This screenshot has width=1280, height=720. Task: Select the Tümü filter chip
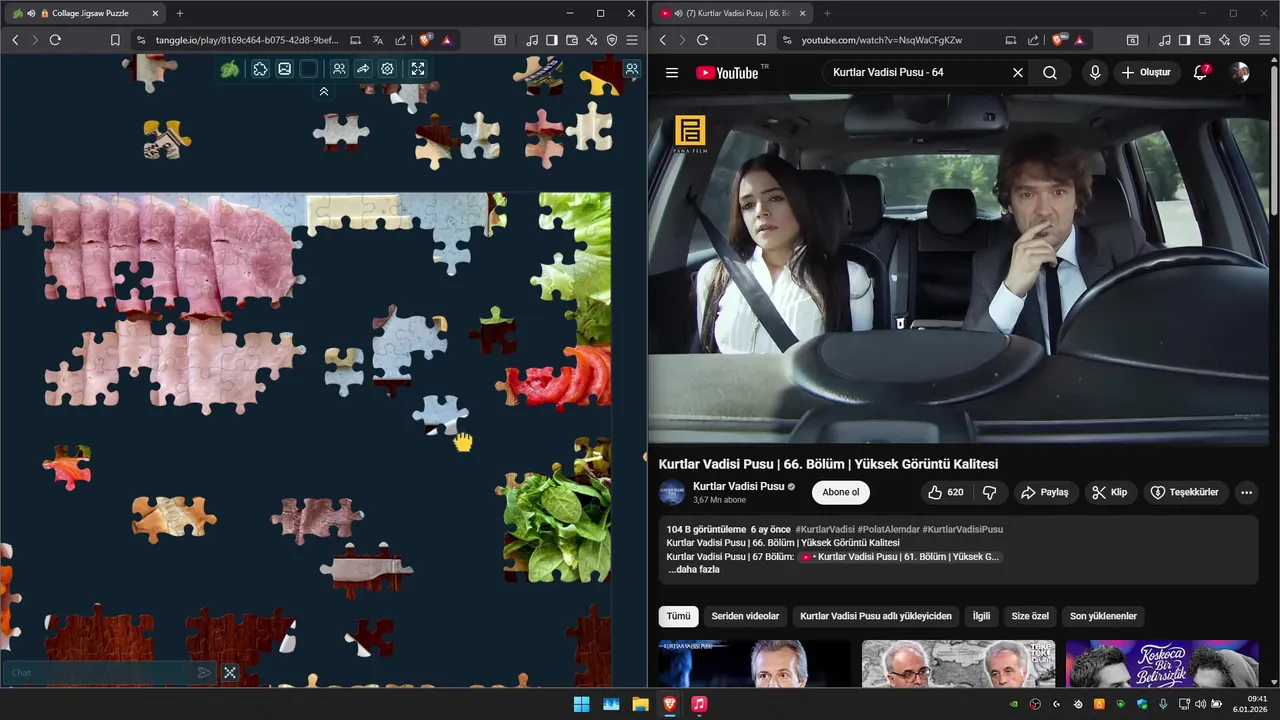pyautogui.click(x=679, y=616)
